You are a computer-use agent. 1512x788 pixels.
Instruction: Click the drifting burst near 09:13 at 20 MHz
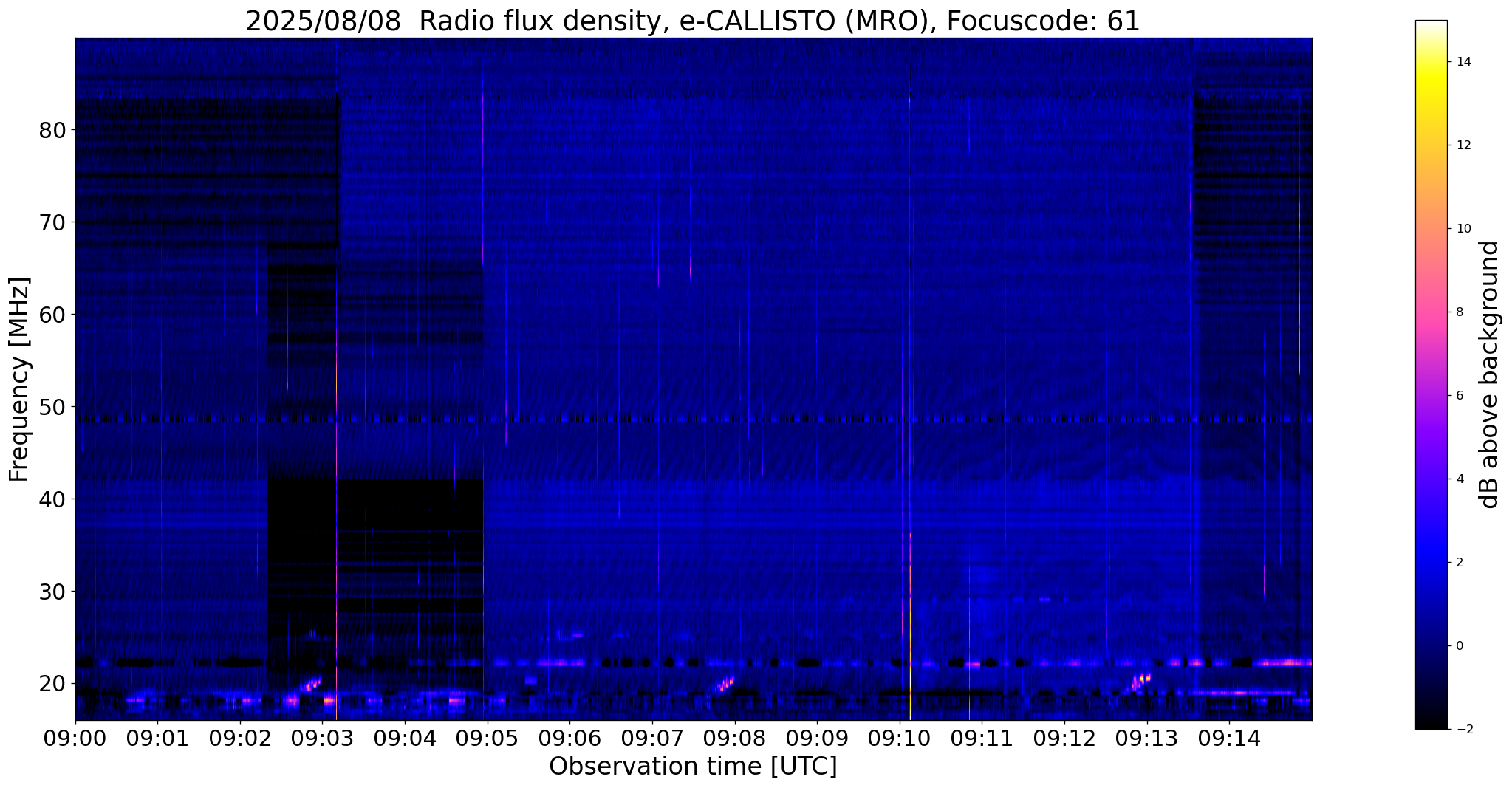[x=1140, y=682]
